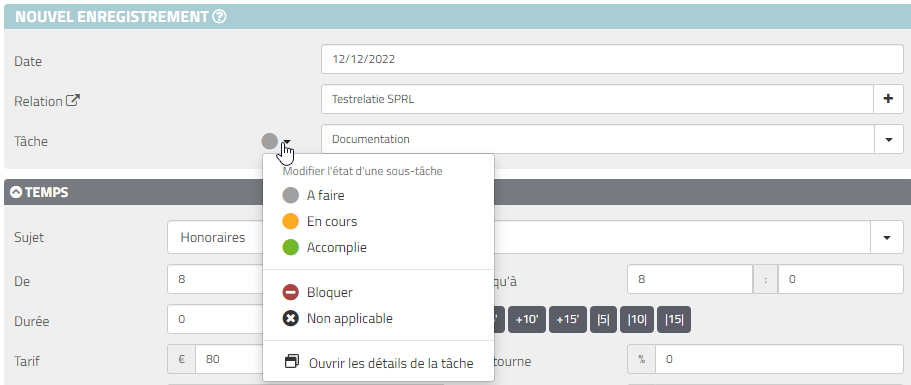Click the percent symbol addon
The height and width of the screenshot is (385, 911).
click(641, 359)
